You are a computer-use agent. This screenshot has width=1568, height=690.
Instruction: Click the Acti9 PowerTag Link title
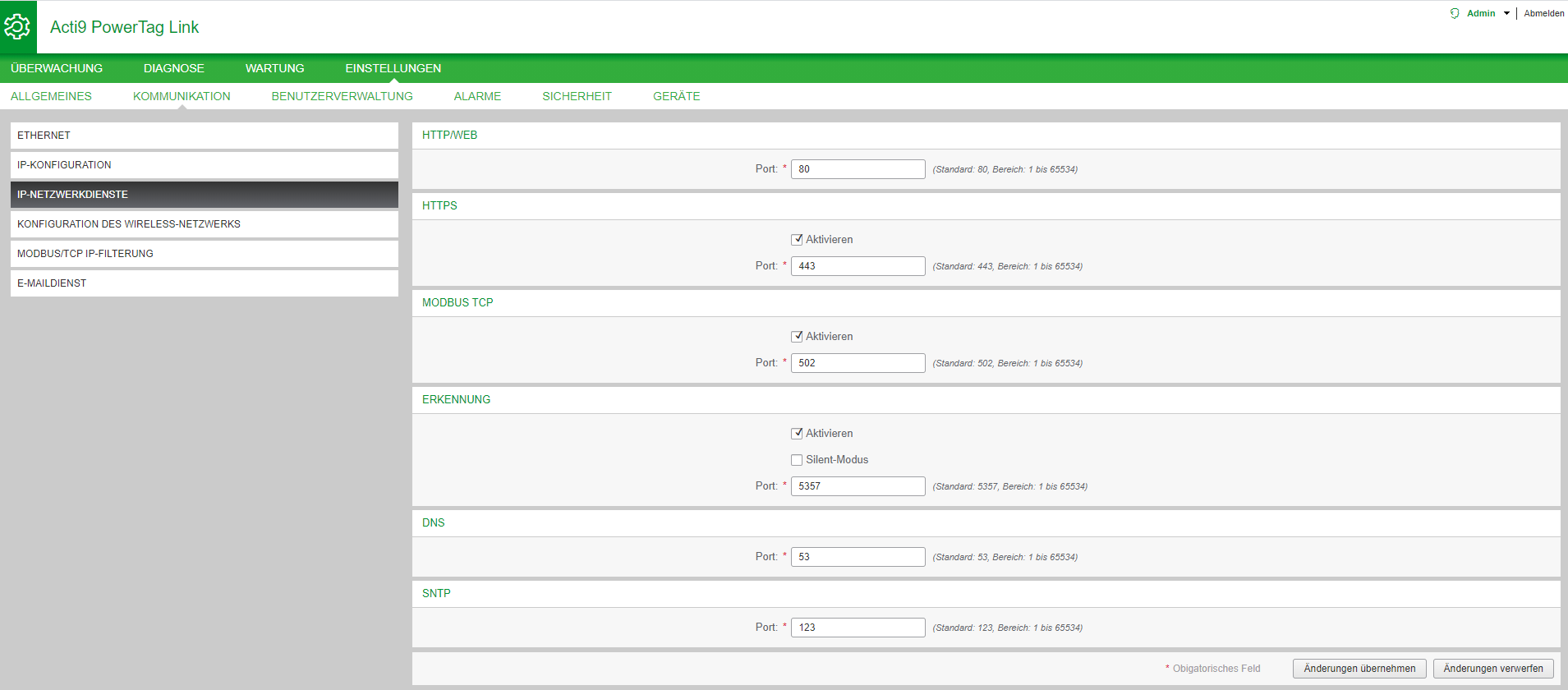[x=124, y=27]
